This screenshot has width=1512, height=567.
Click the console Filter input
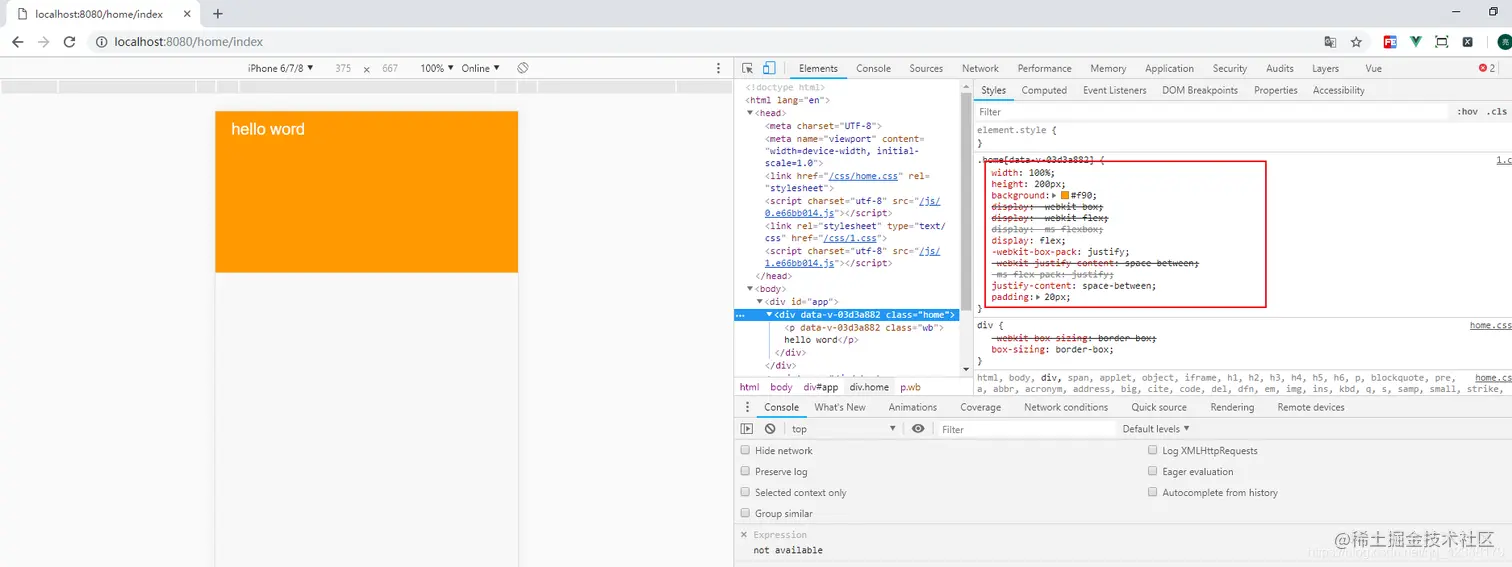tap(1025, 429)
